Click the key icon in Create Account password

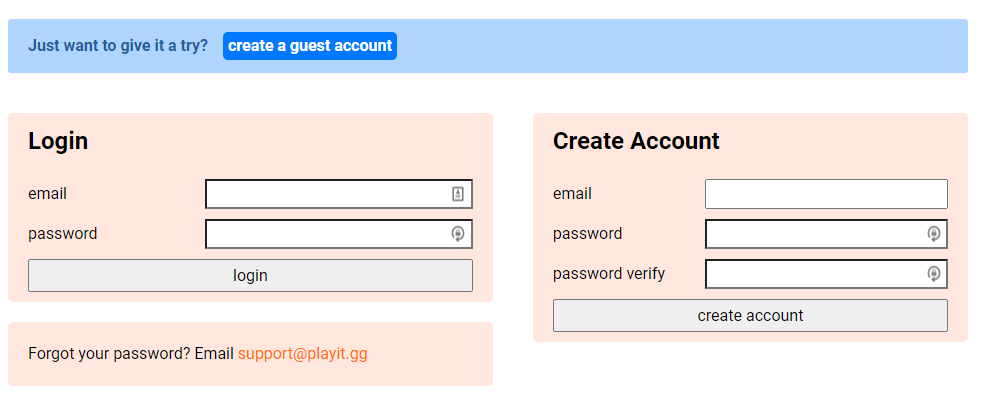(x=934, y=234)
